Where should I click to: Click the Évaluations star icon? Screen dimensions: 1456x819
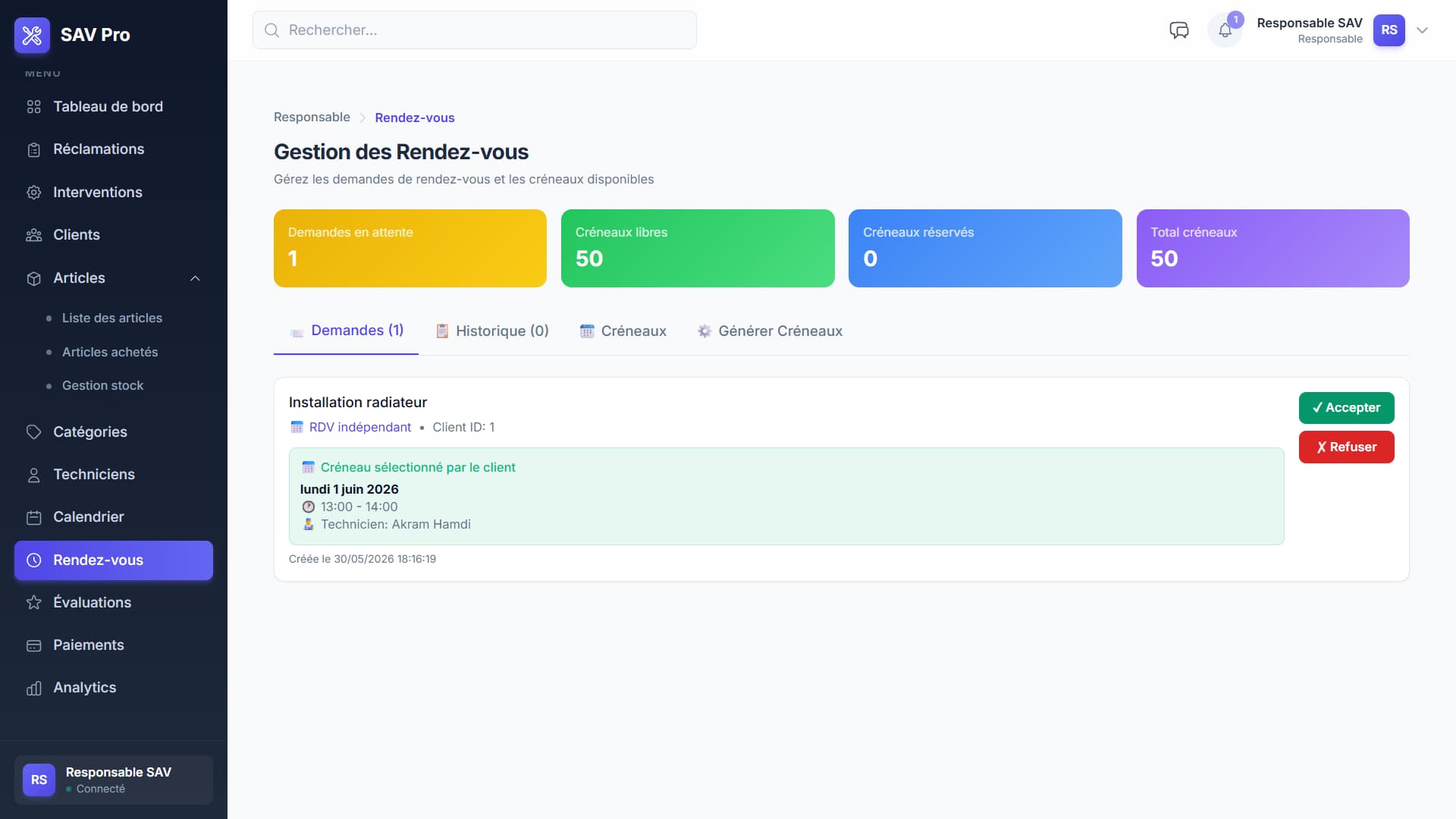(33, 603)
